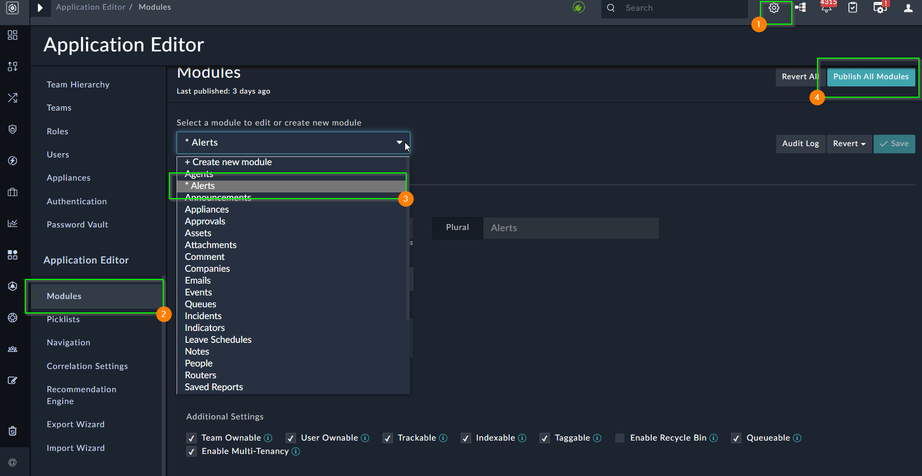Open the up-down arrows icon in left rail
Screen dimensions: 922x476
click(12, 66)
